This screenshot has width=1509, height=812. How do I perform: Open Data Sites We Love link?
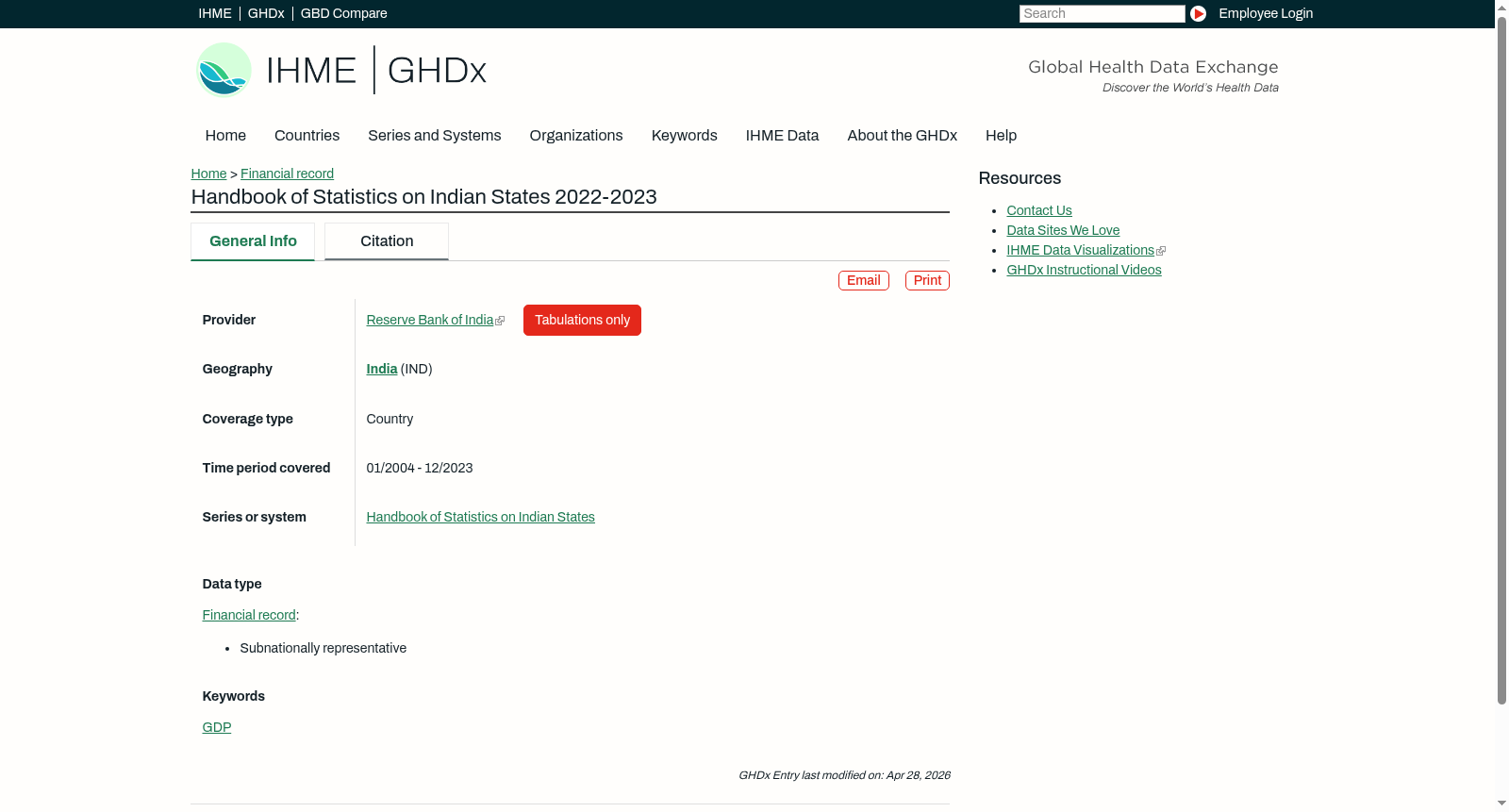point(1063,230)
